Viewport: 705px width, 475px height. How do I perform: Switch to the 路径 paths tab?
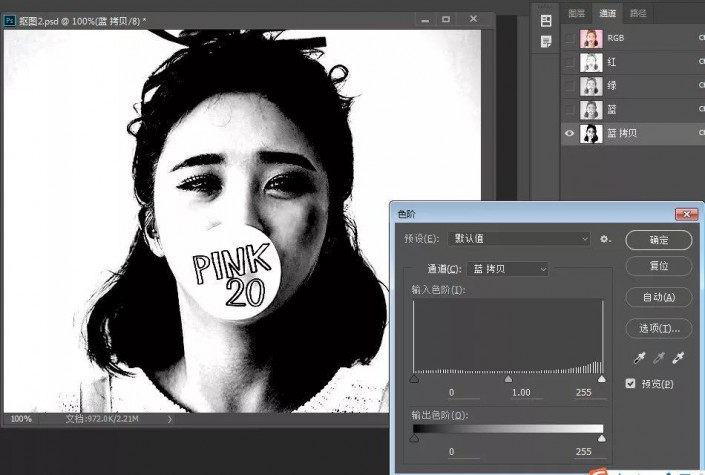[x=637, y=13]
